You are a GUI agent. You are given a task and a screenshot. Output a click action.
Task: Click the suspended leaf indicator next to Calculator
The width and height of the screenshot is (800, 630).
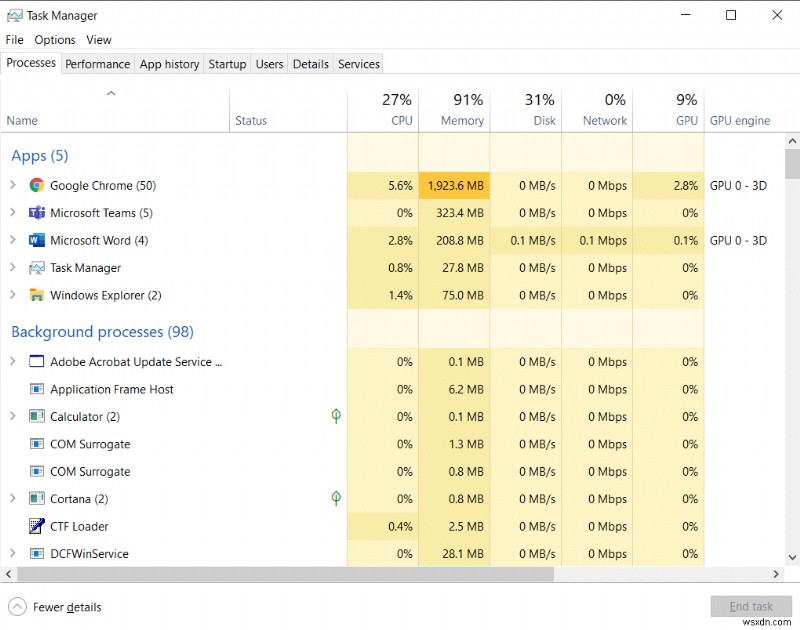(336, 416)
